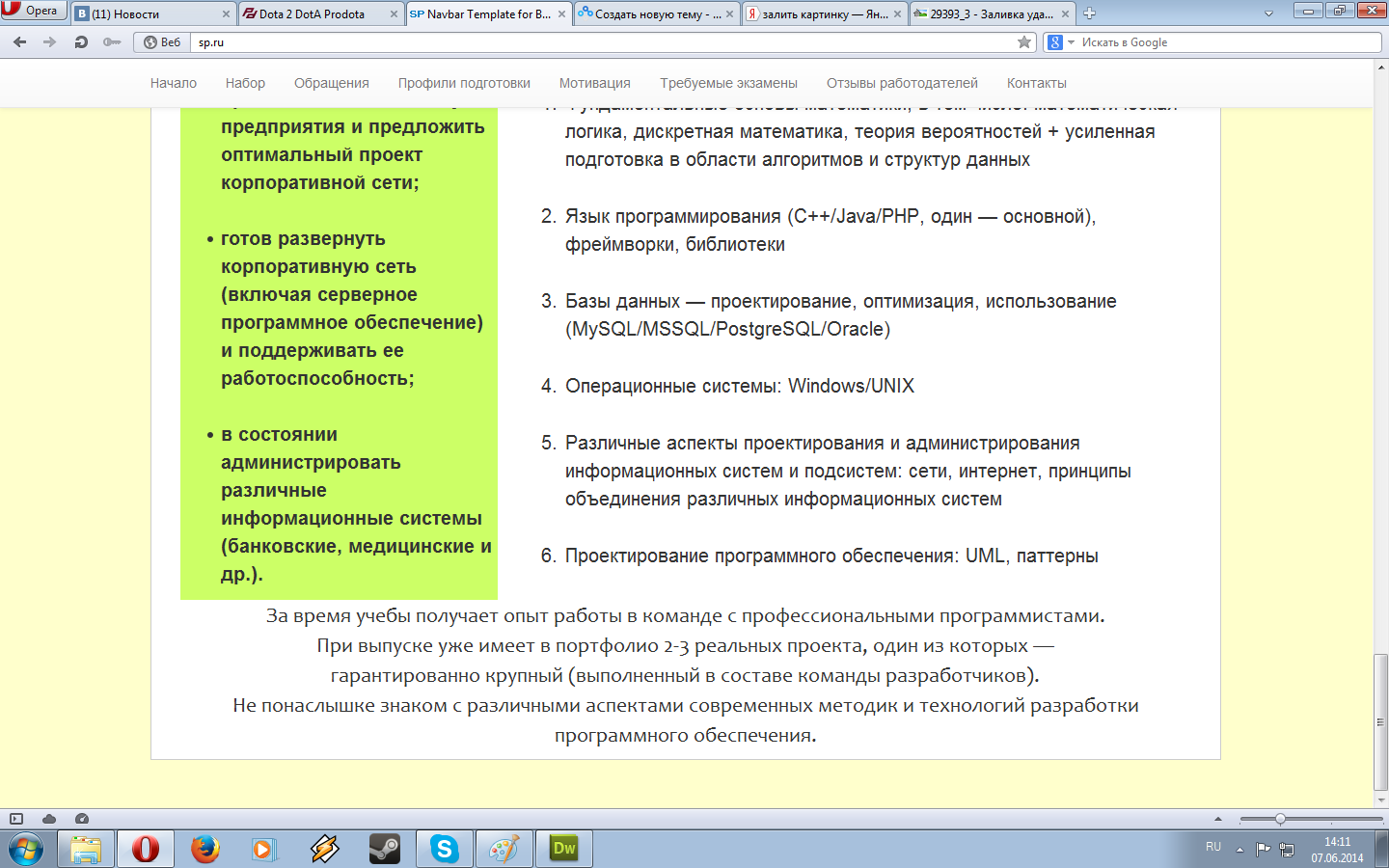Expand the closed tabs list arrow

[x=1268, y=14]
